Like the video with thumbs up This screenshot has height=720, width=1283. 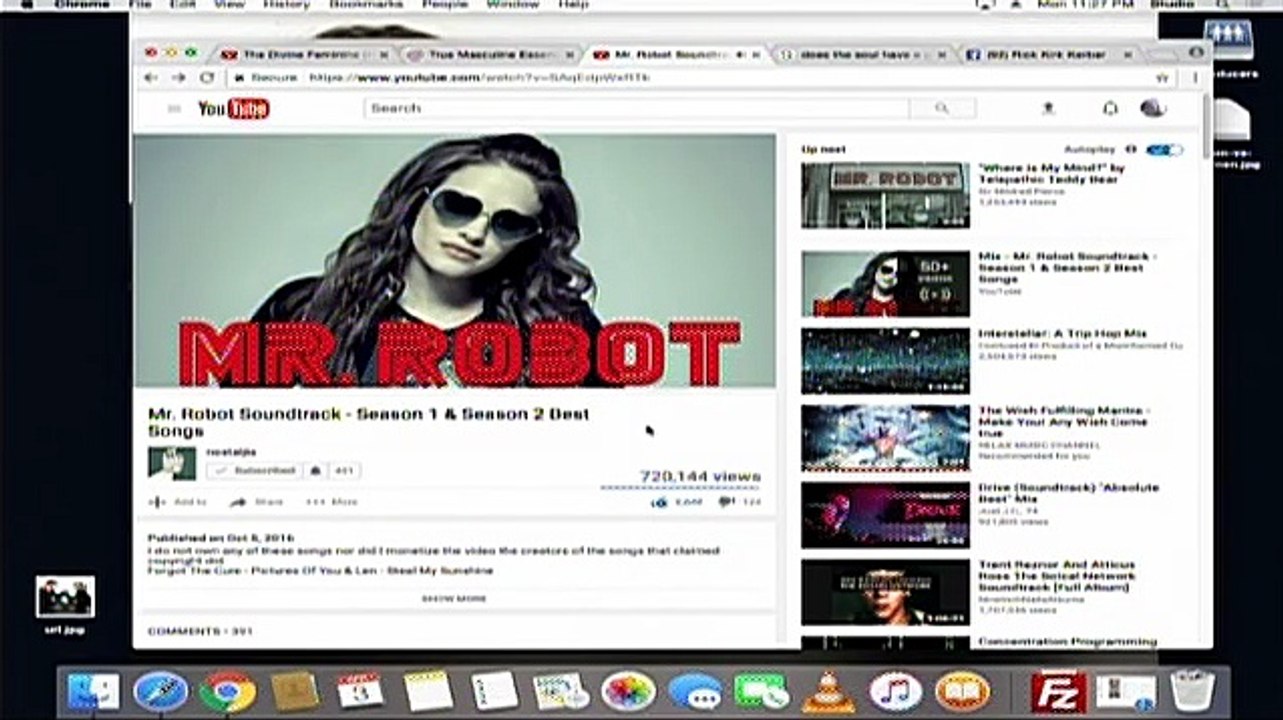coord(659,502)
